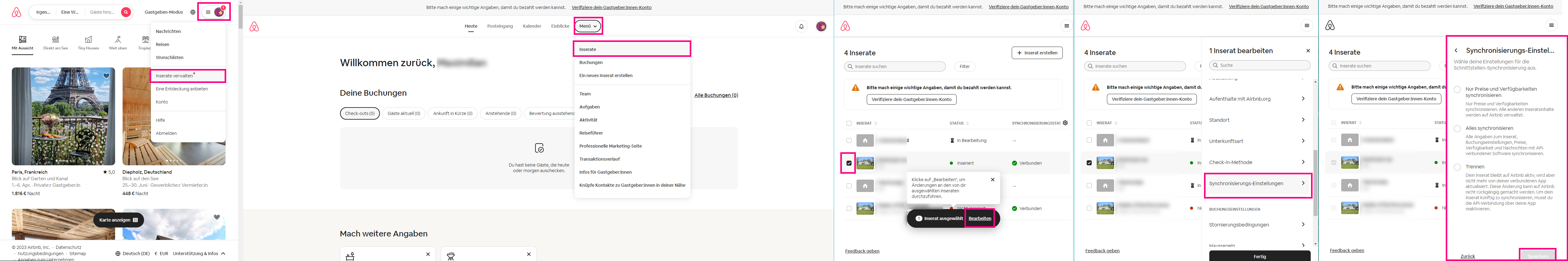Choose Inserate verwalten in the profile menu
The width and height of the screenshot is (1568, 261).
[188, 76]
